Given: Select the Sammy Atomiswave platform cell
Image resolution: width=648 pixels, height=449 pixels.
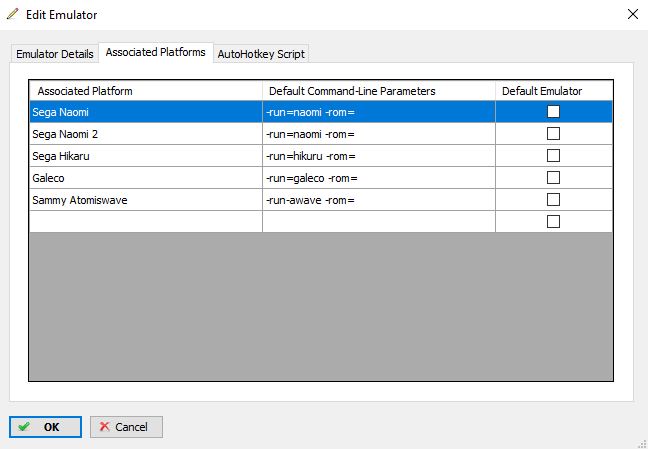Looking at the screenshot, I should 146,200.
